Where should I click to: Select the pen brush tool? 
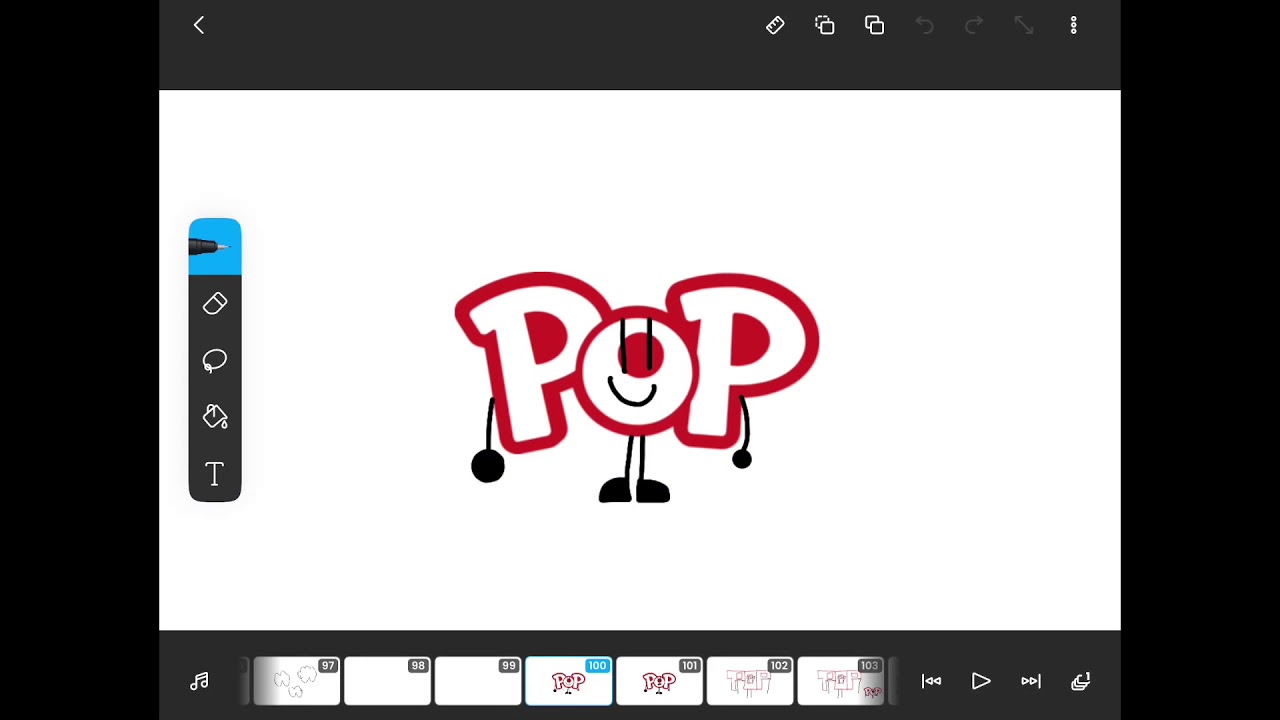pos(215,246)
